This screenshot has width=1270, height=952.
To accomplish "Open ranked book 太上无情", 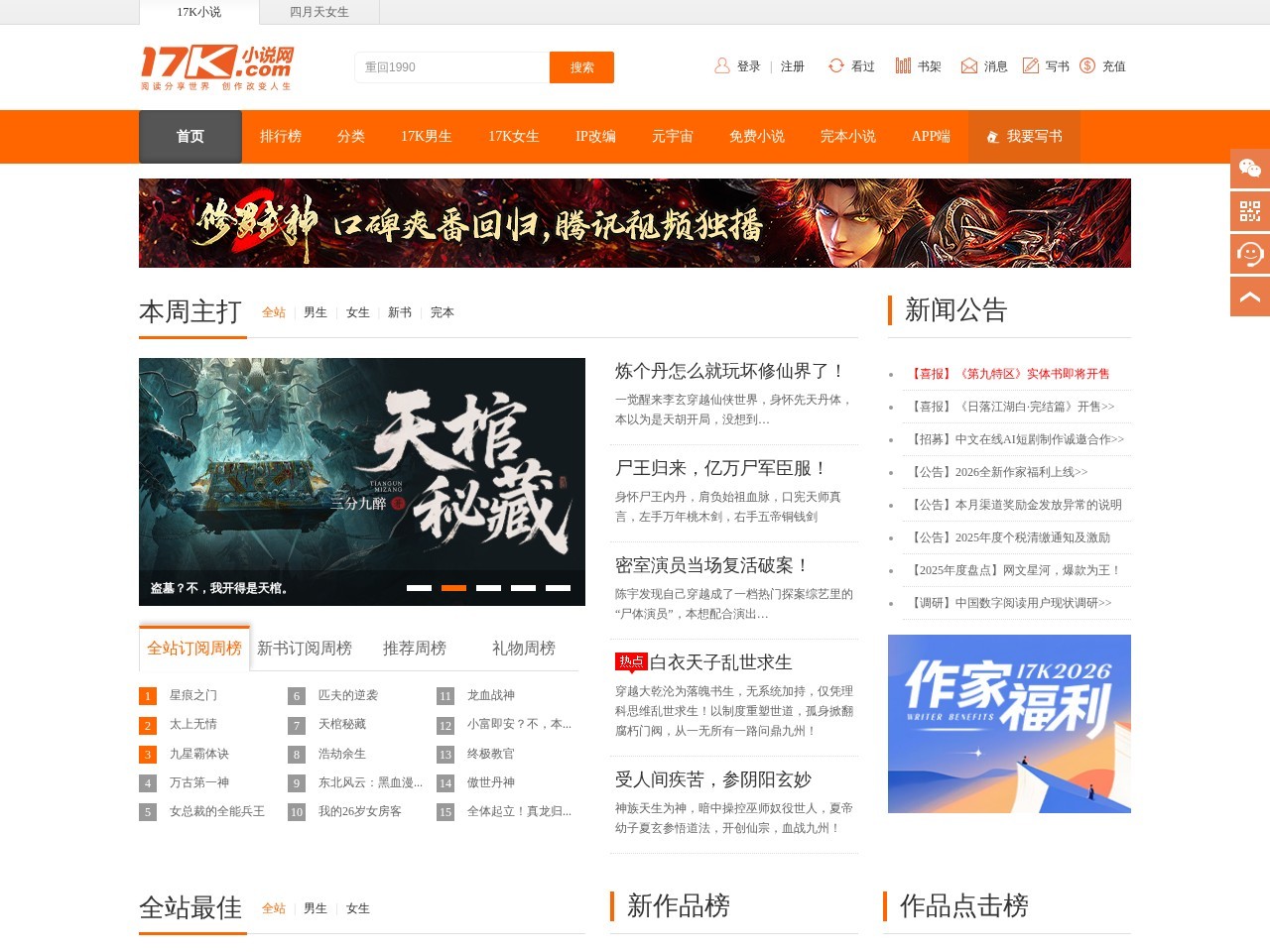I will click(193, 724).
